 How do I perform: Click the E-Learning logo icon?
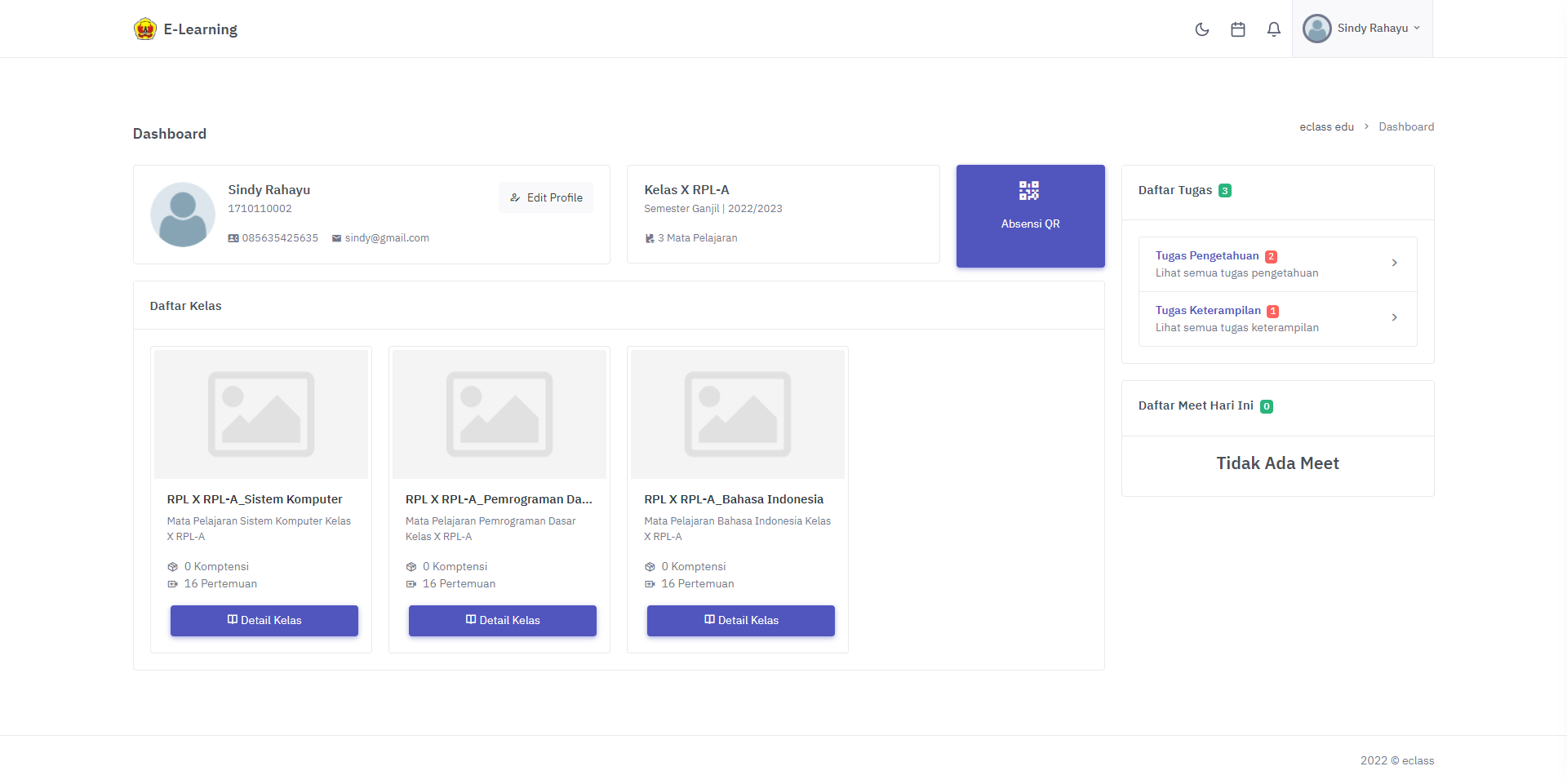point(145,29)
